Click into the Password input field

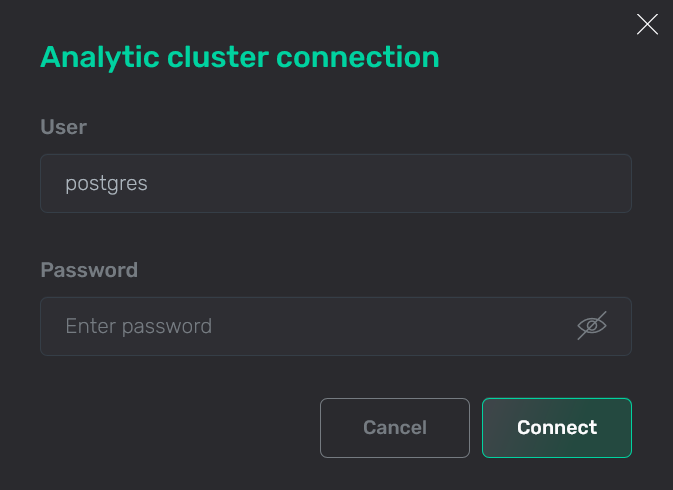310,326
